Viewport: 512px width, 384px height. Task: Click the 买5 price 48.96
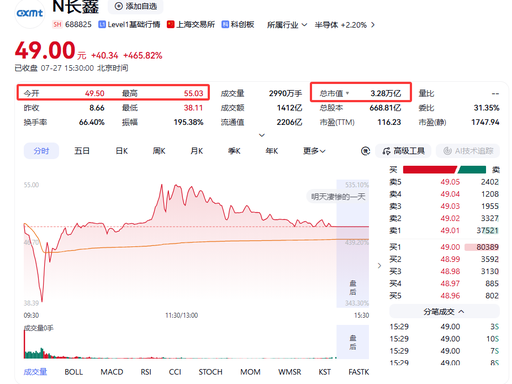450,296
